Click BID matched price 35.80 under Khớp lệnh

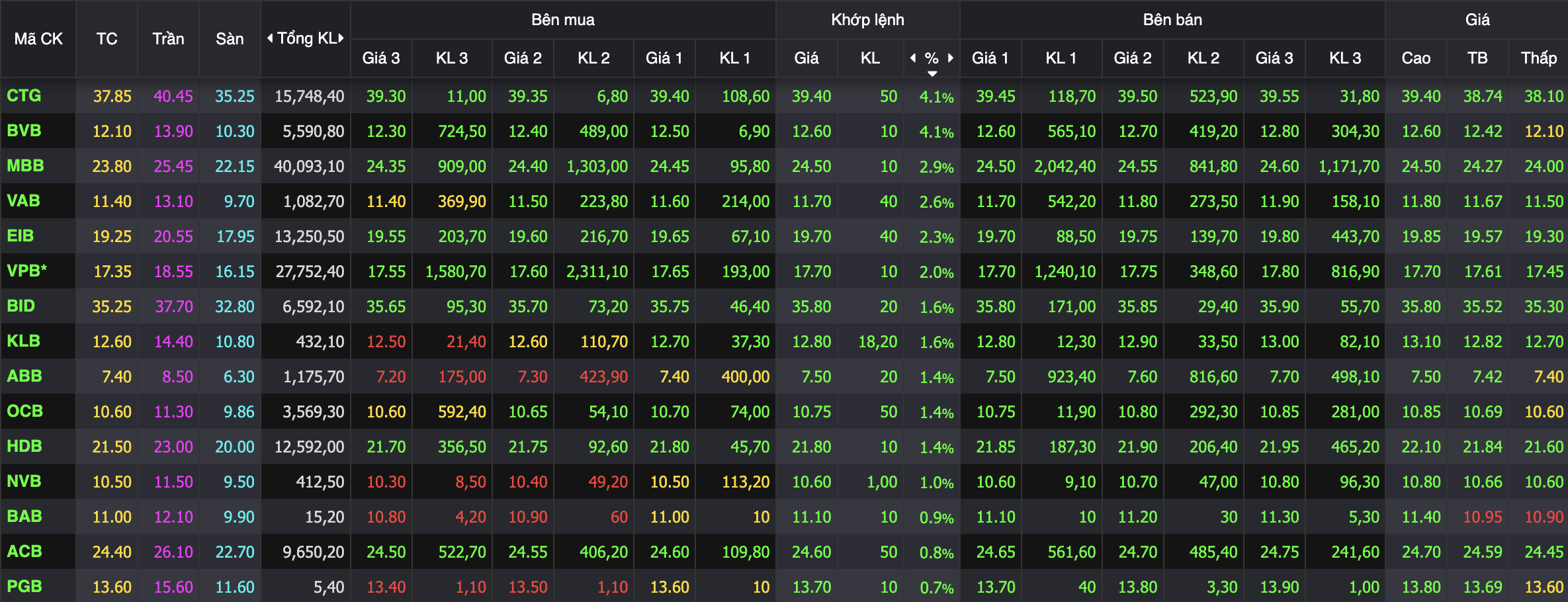pyautogui.click(x=812, y=307)
